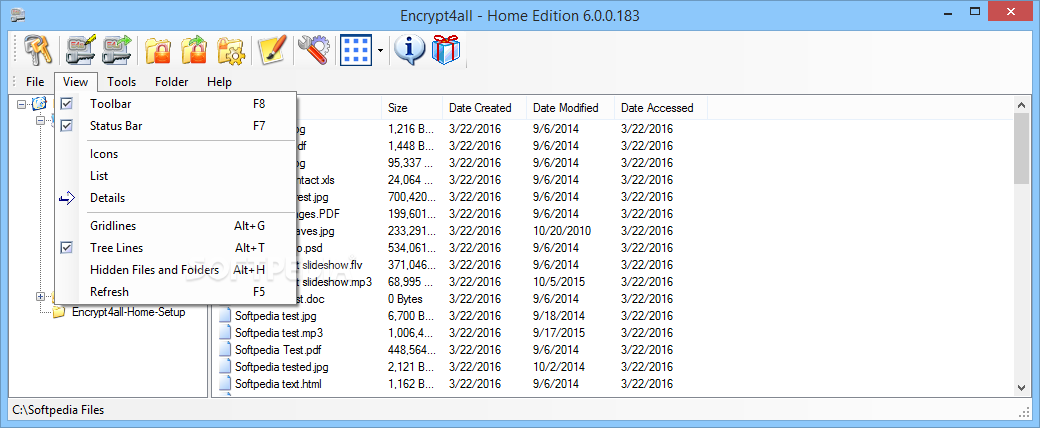Click the 10/5/2015 modified date cell
Image resolution: width=1040 pixels, height=428 pixels.
tap(559, 281)
